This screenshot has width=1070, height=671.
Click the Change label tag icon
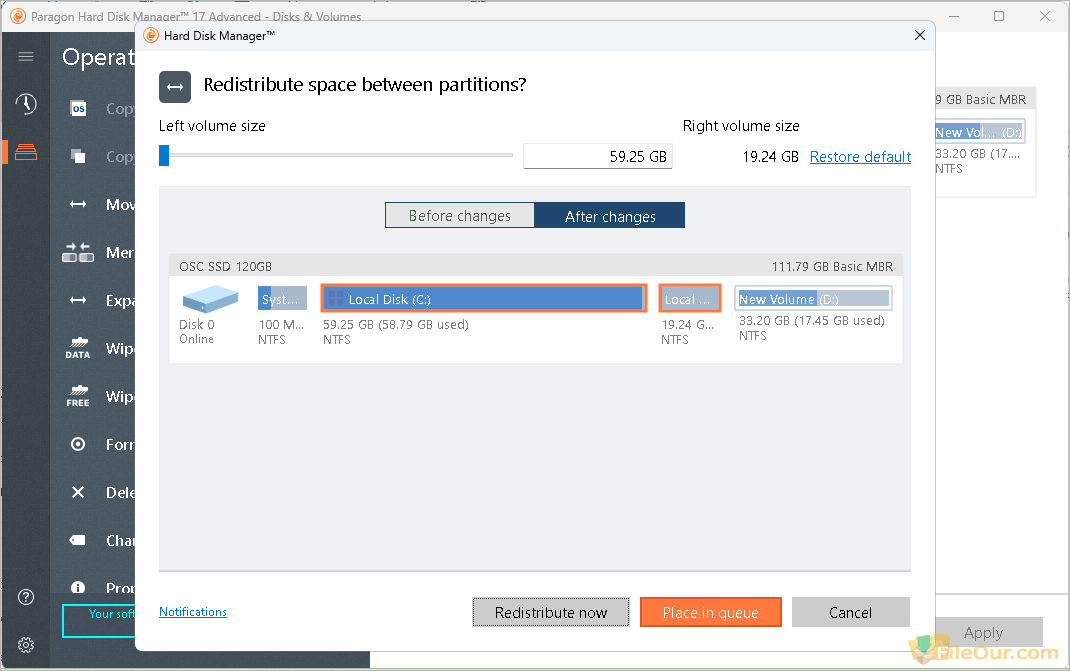coord(78,540)
